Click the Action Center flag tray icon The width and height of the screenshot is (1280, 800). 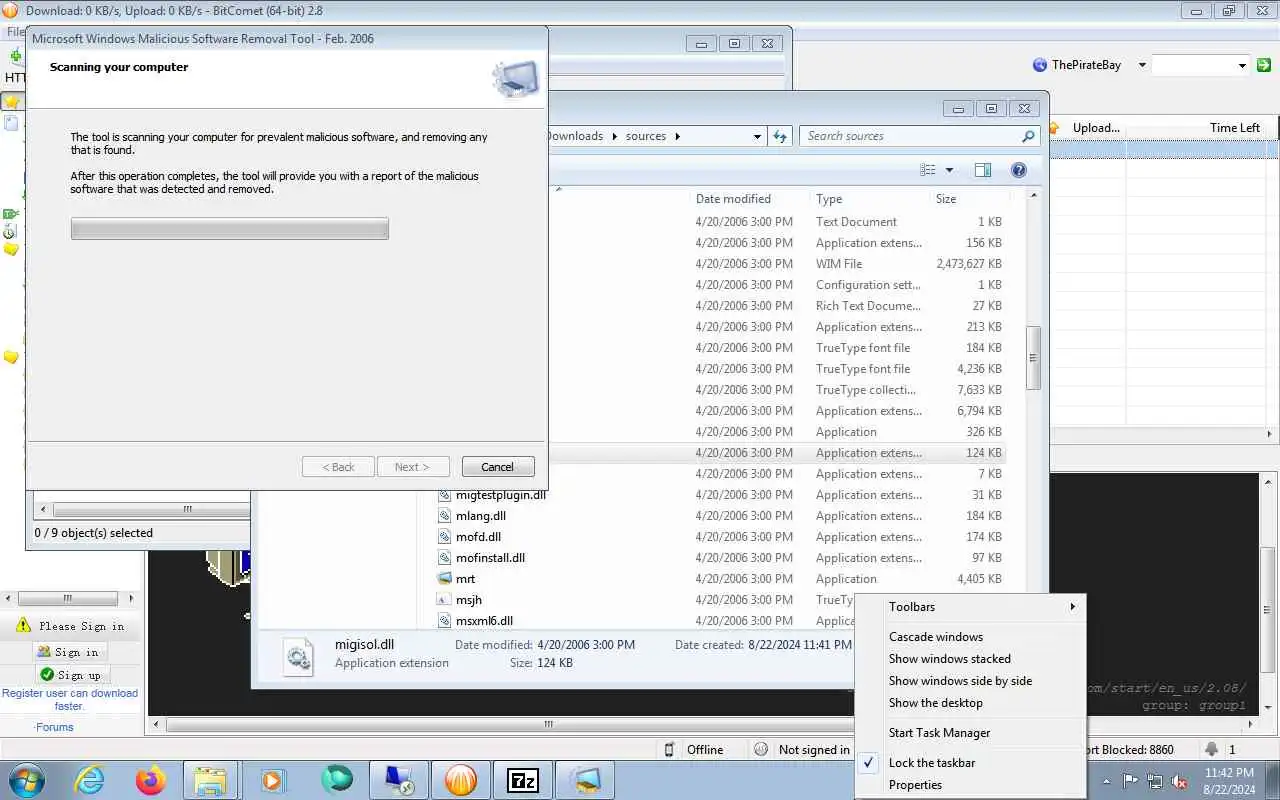pyautogui.click(x=1131, y=781)
